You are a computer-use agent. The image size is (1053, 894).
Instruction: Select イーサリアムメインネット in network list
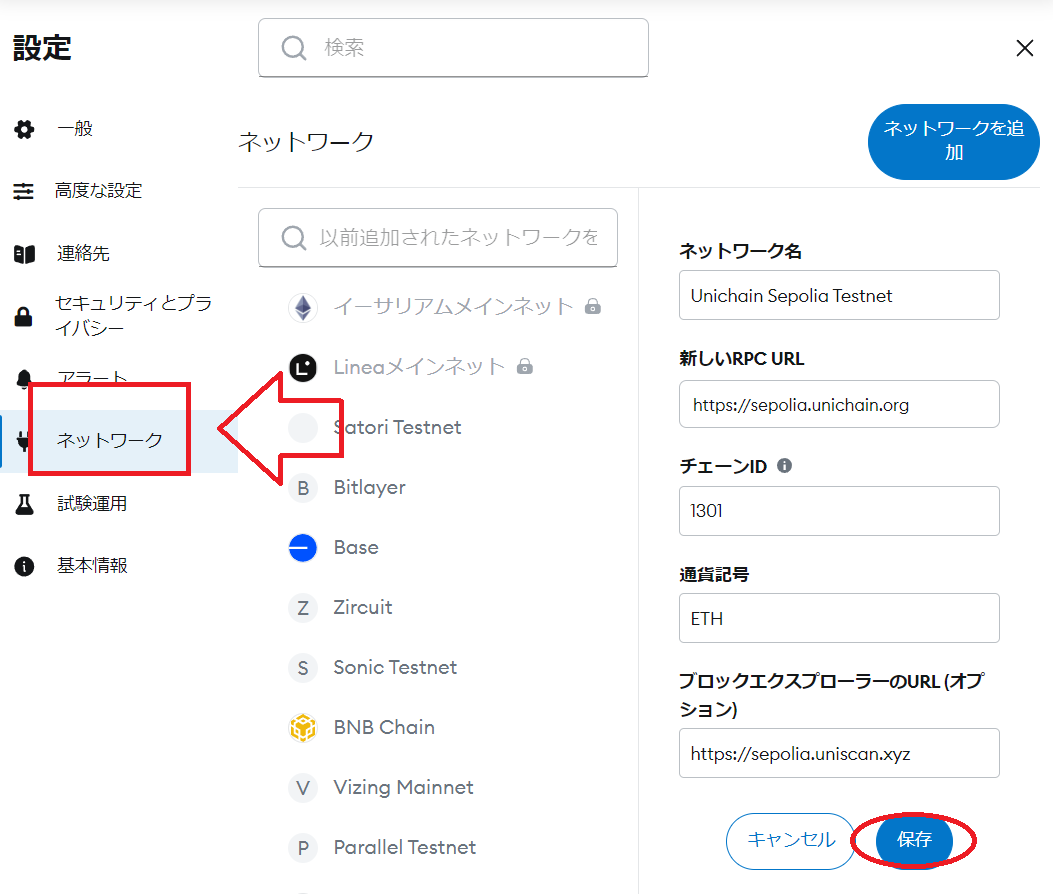point(453,307)
